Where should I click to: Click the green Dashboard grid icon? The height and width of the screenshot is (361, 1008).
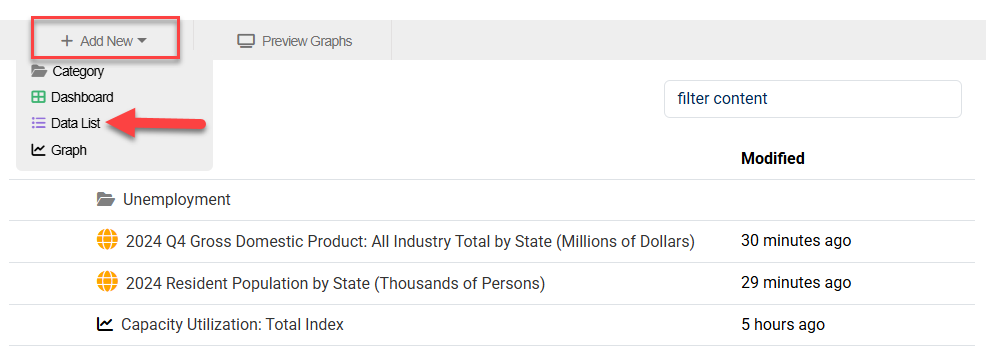tap(39, 97)
